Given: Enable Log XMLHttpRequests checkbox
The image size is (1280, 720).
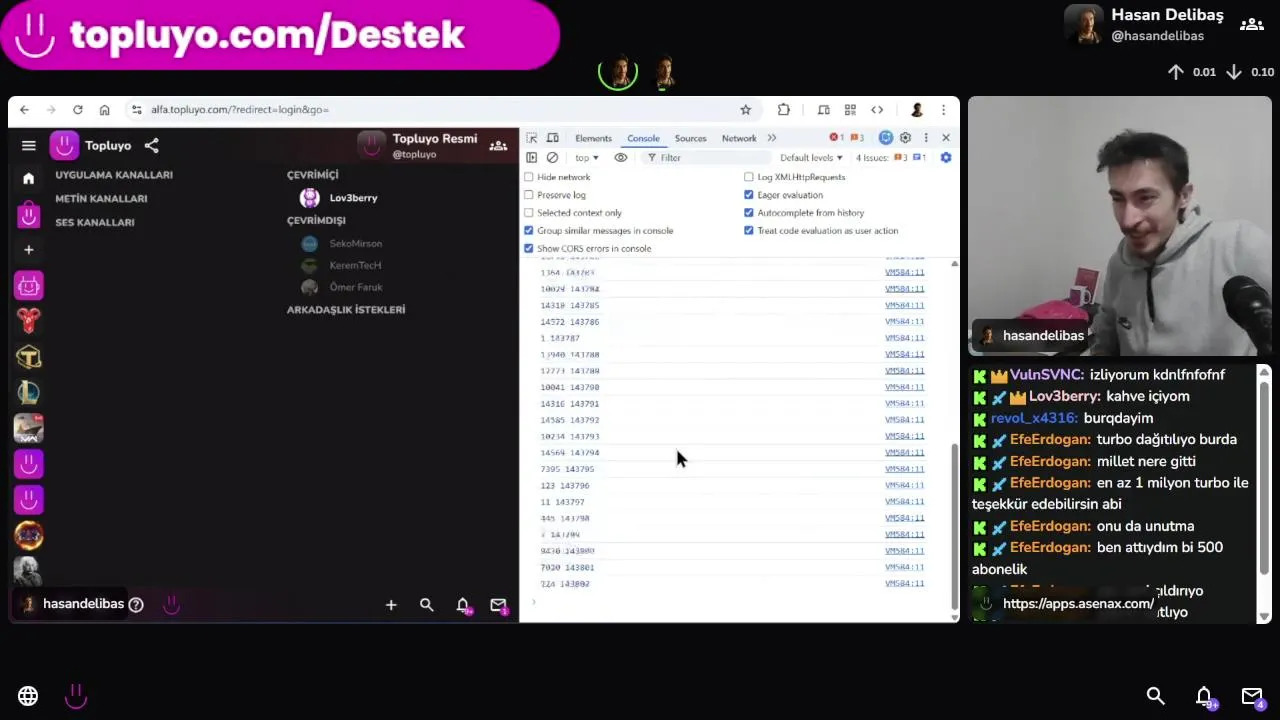Looking at the screenshot, I should (x=749, y=177).
